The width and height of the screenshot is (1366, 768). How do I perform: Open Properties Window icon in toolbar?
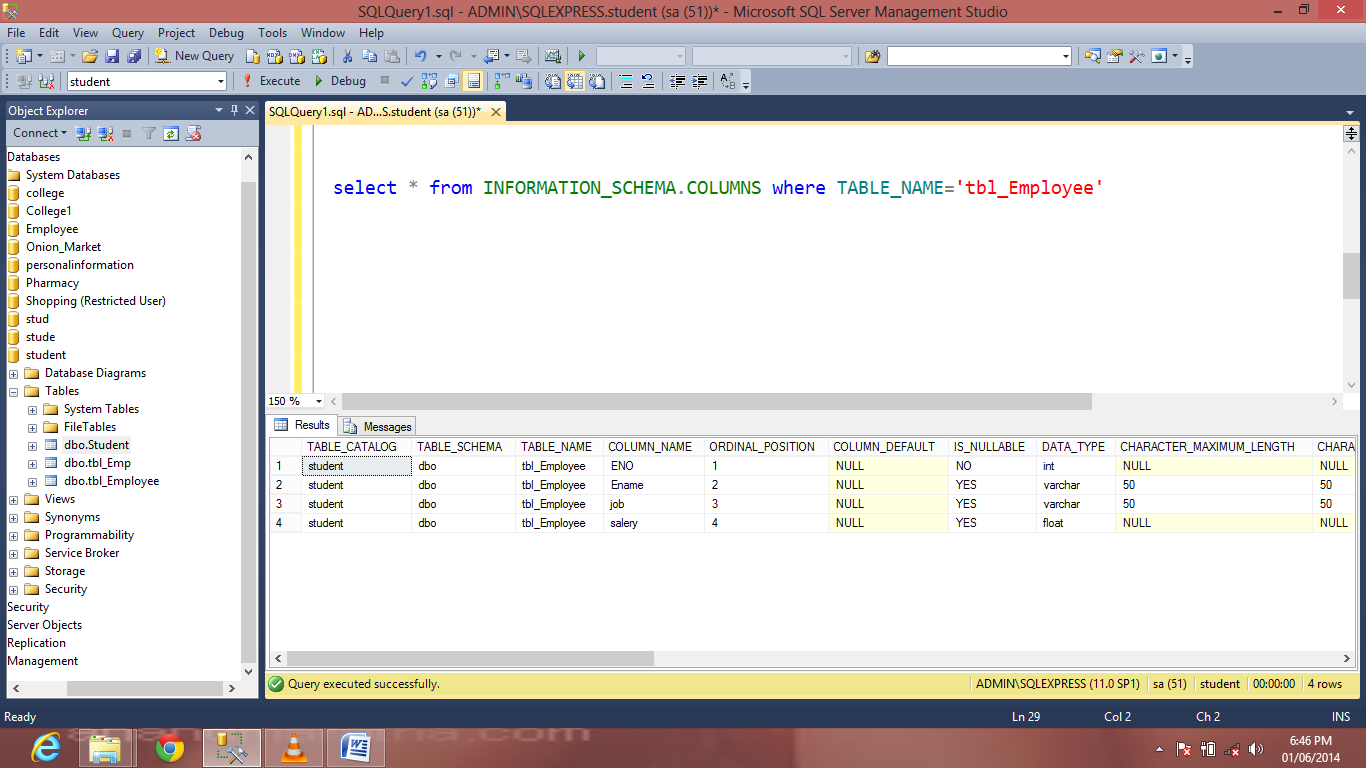(1114, 56)
